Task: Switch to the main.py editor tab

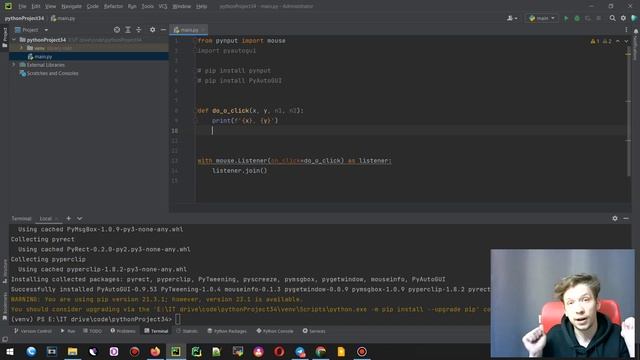Action: [188, 30]
